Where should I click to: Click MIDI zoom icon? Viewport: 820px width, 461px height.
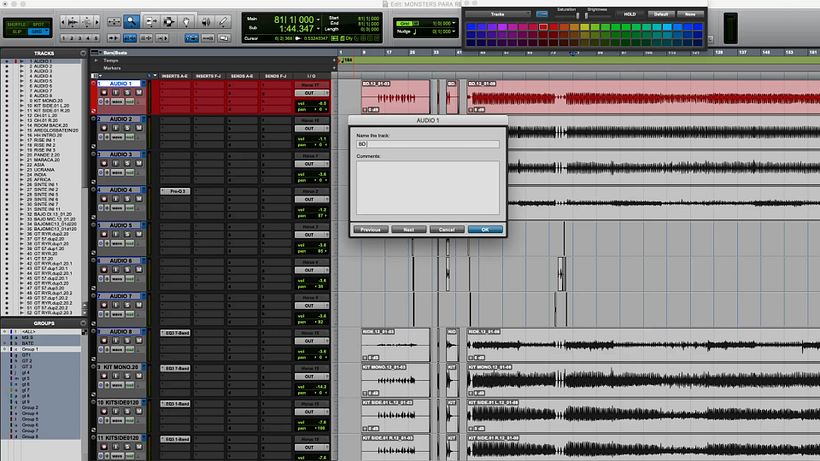pyautogui.click(x=86, y=22)
